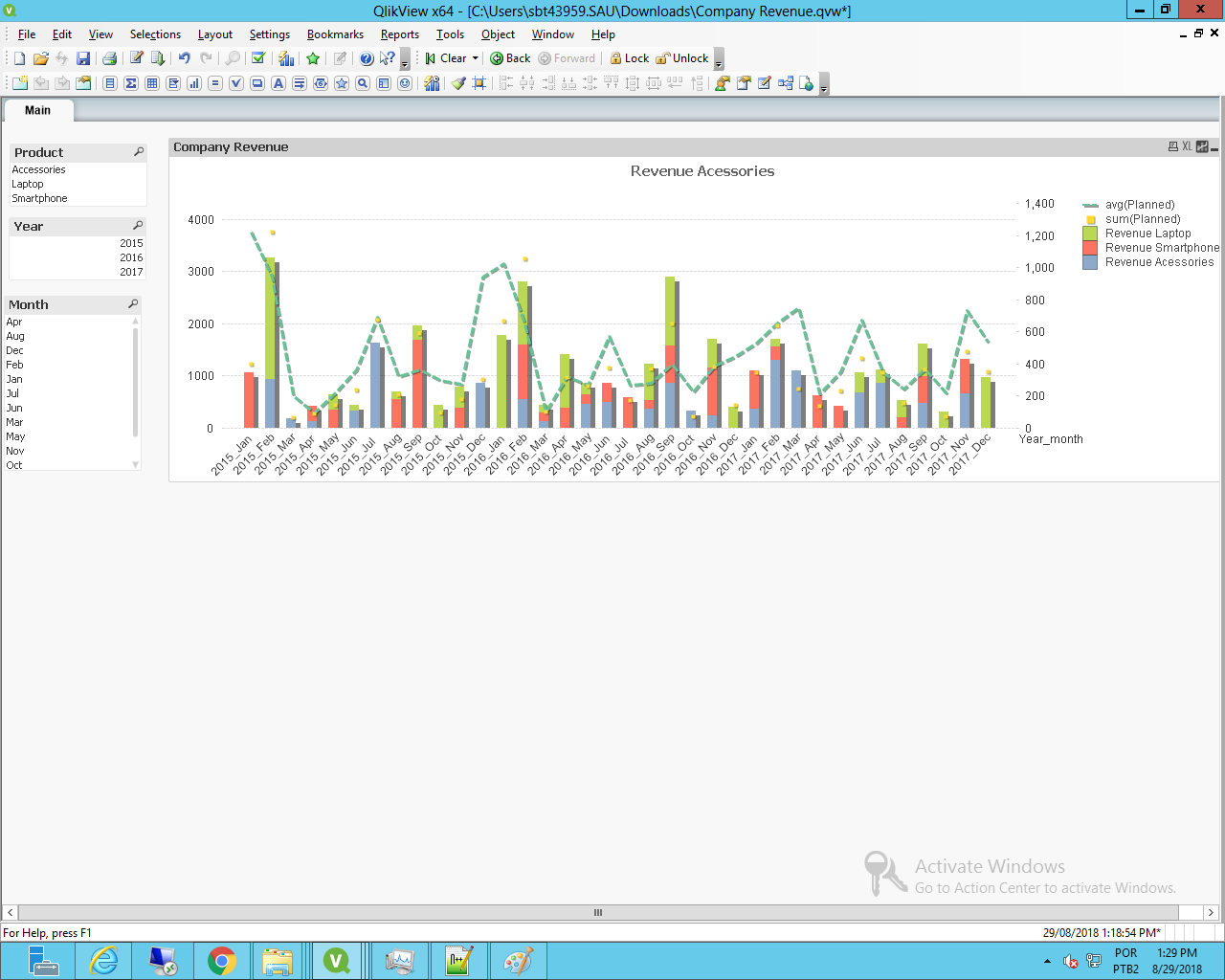Expand the Clear dropdown arrow
This screenshot has width=1225, height=980.
(475, 58)
